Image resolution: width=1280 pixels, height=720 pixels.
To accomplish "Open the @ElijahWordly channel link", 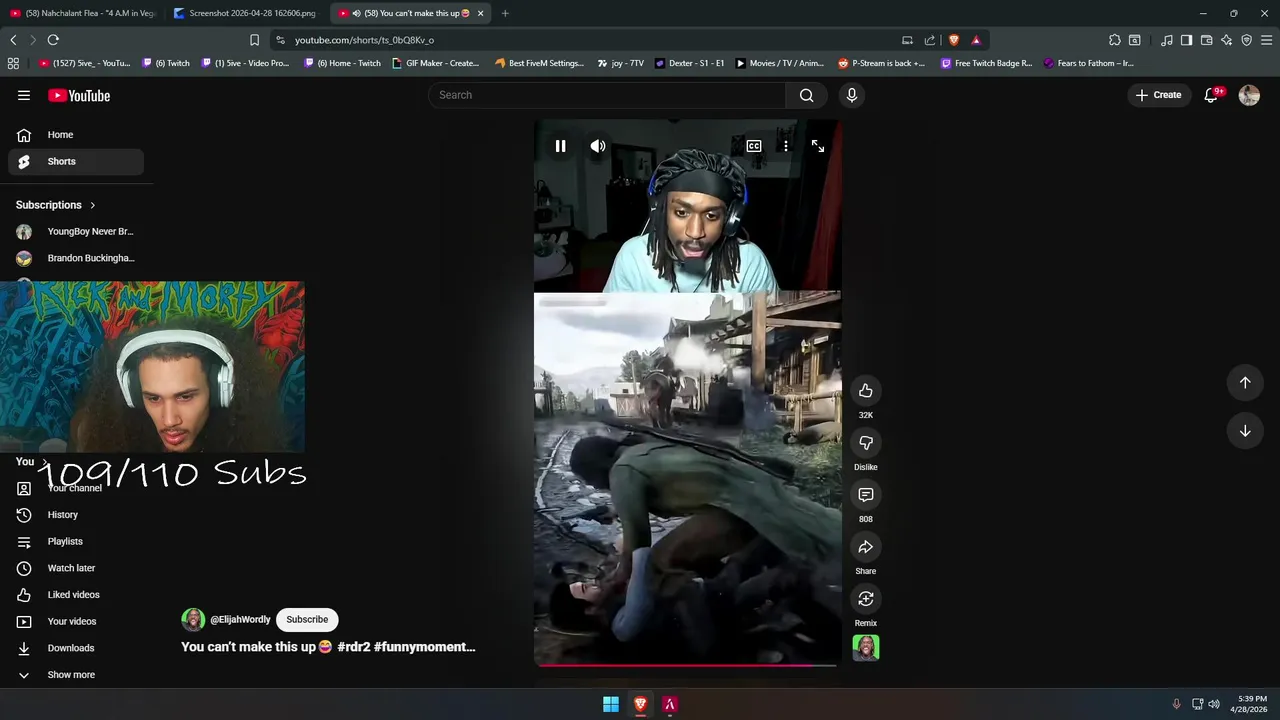I will click(240, 619).
